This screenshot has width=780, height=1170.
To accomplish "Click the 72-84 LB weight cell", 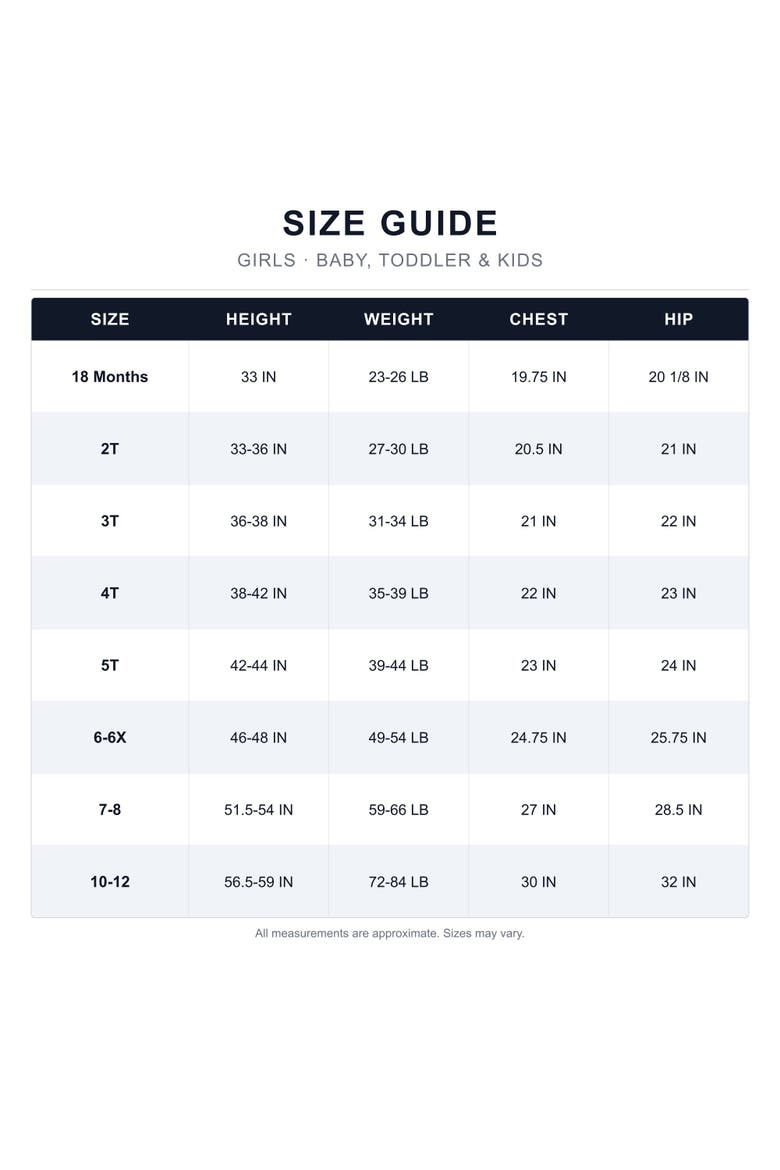I will pos(399,882).
